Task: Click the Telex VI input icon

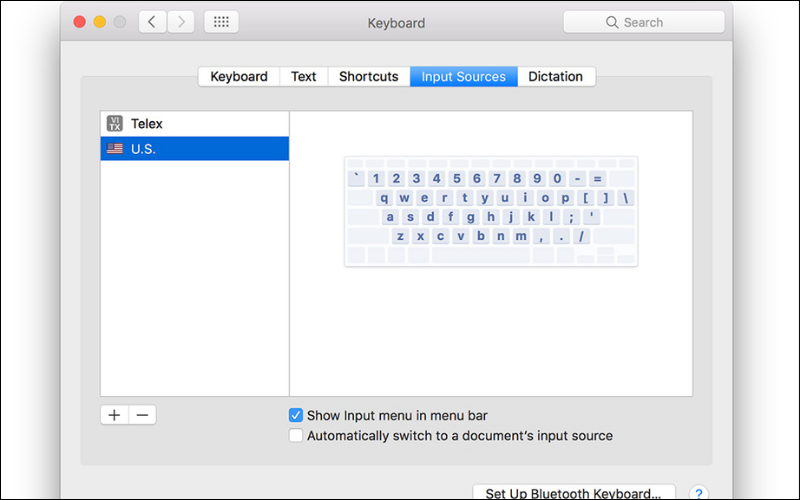Action: click(x=115, y=124)
